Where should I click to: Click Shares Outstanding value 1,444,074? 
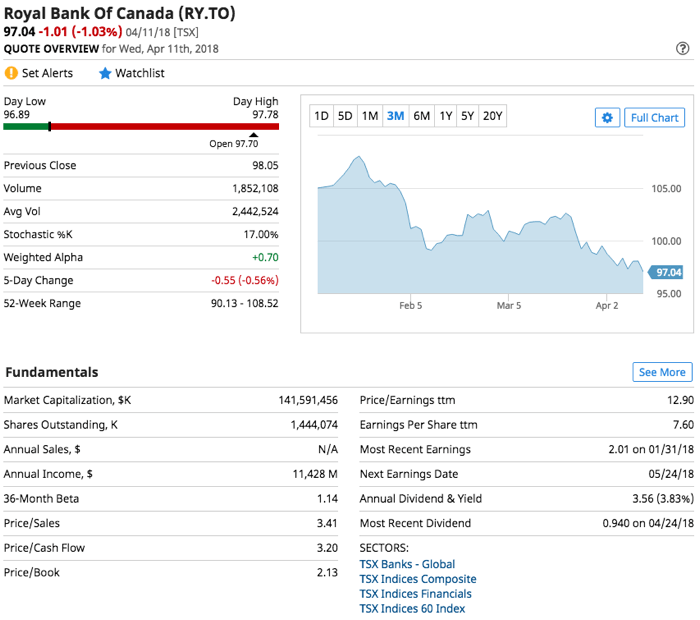tap(314, 425)
